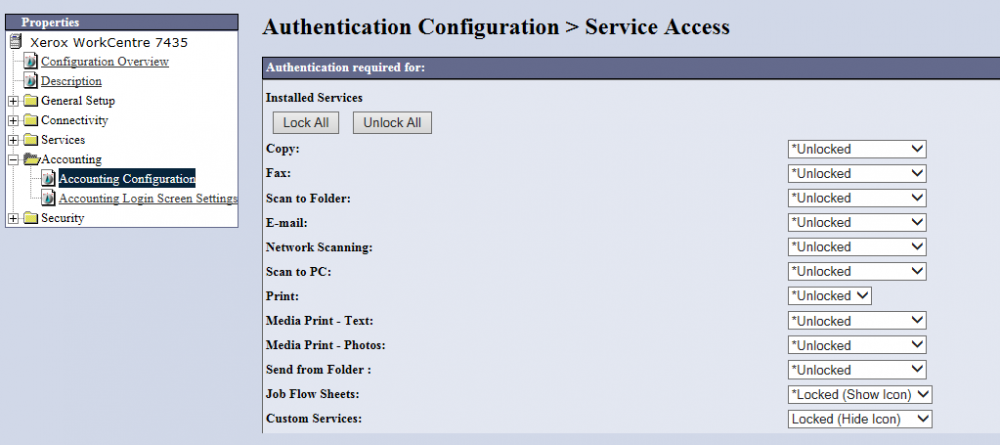The height and width of the screenshot is (445, 1000).
Task: Open the Custom Services access dropdown
Action: pos(859,419)
